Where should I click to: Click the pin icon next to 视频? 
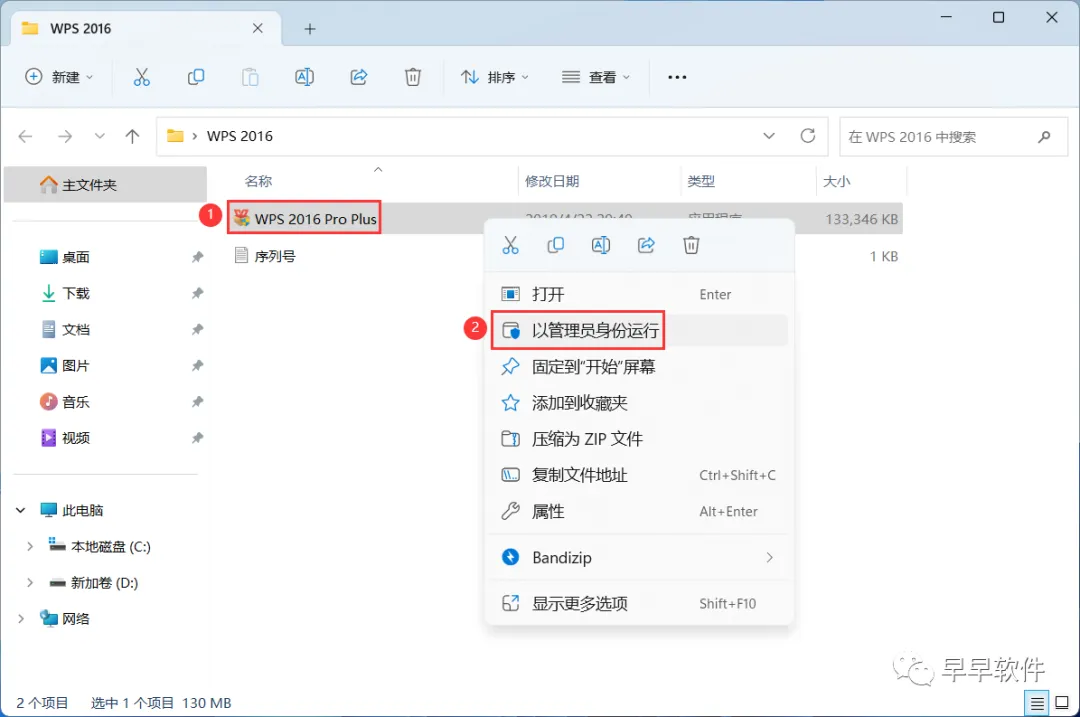point(198,438)
